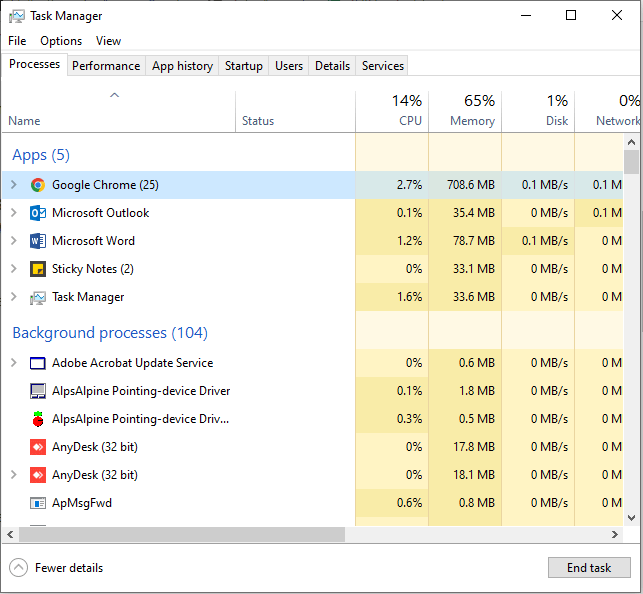Sort by the CPU column header
Screen dimensions: 643x594
pyautogui.click(x=392, y=112)
